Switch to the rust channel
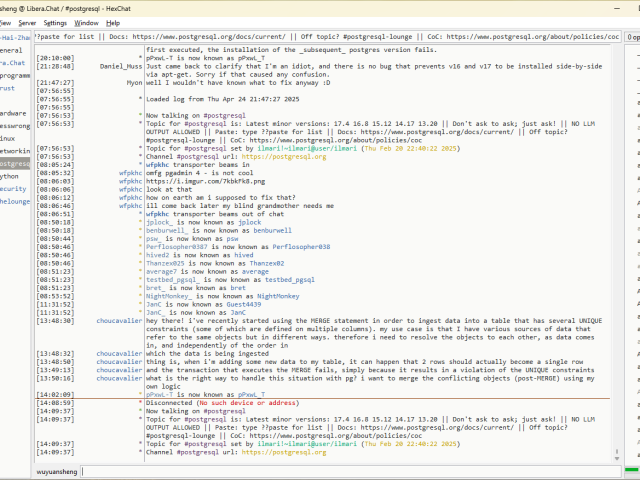The image size is (640, 480). [8, 88]
